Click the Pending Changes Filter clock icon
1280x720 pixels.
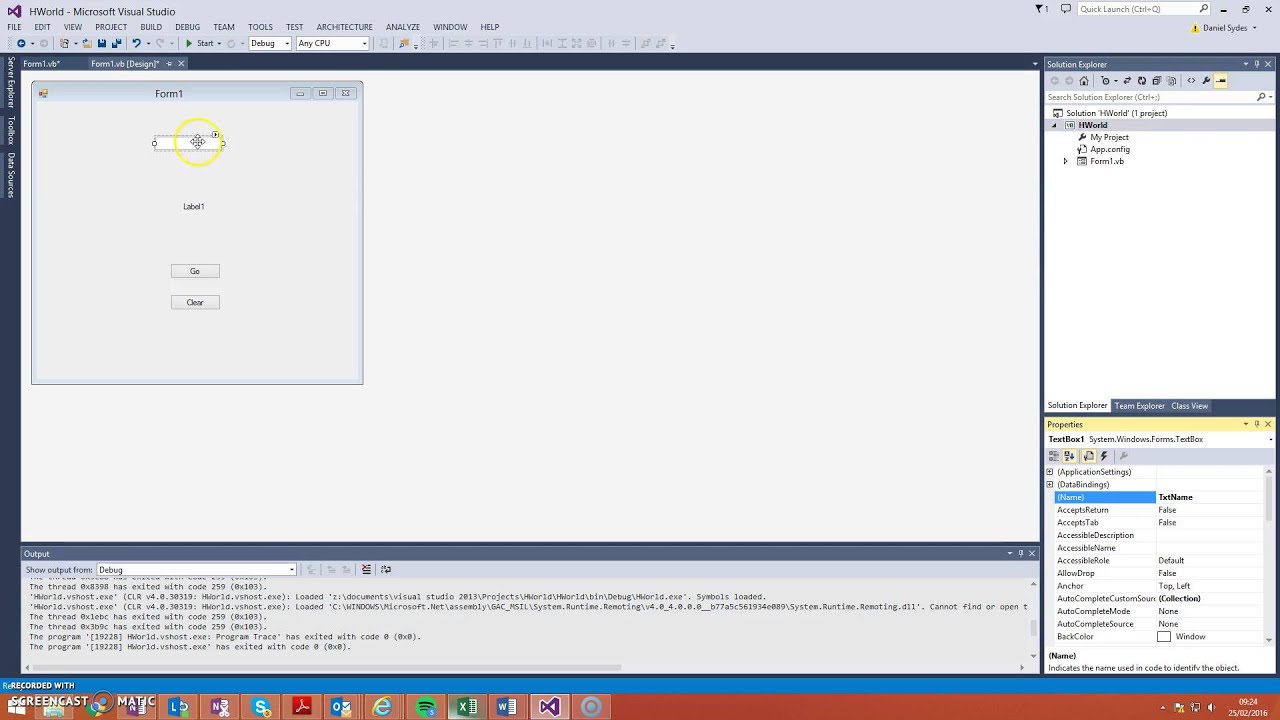[1105, 81]
